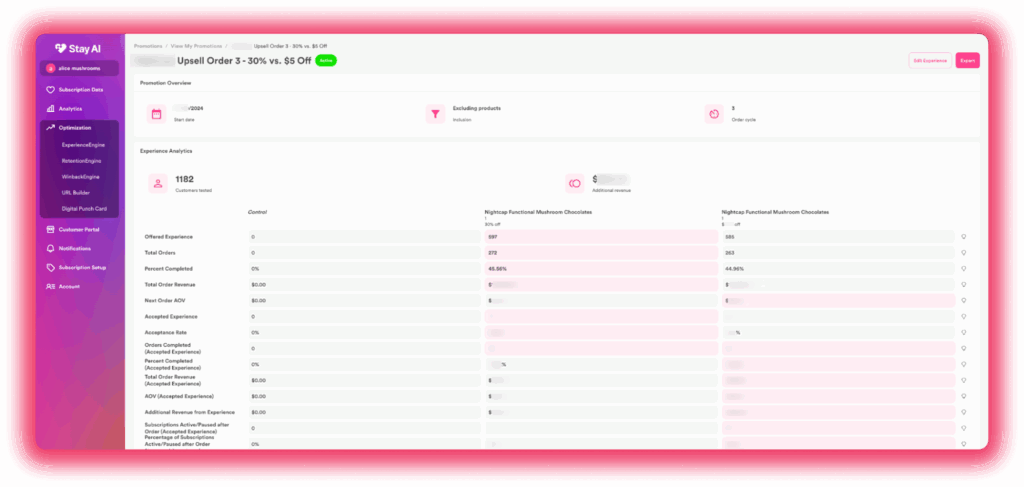Open WinbackEngine under Optimization
Screen dimensions: 1024x487
[x=80, y=177]
